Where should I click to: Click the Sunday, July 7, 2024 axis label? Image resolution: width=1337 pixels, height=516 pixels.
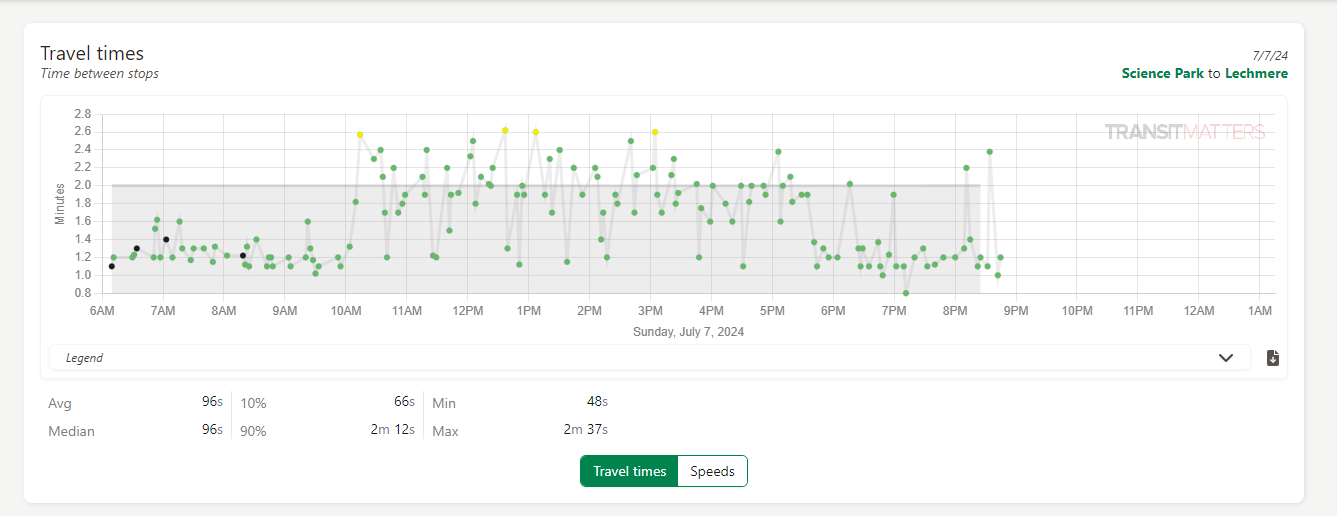pos(688,332)
